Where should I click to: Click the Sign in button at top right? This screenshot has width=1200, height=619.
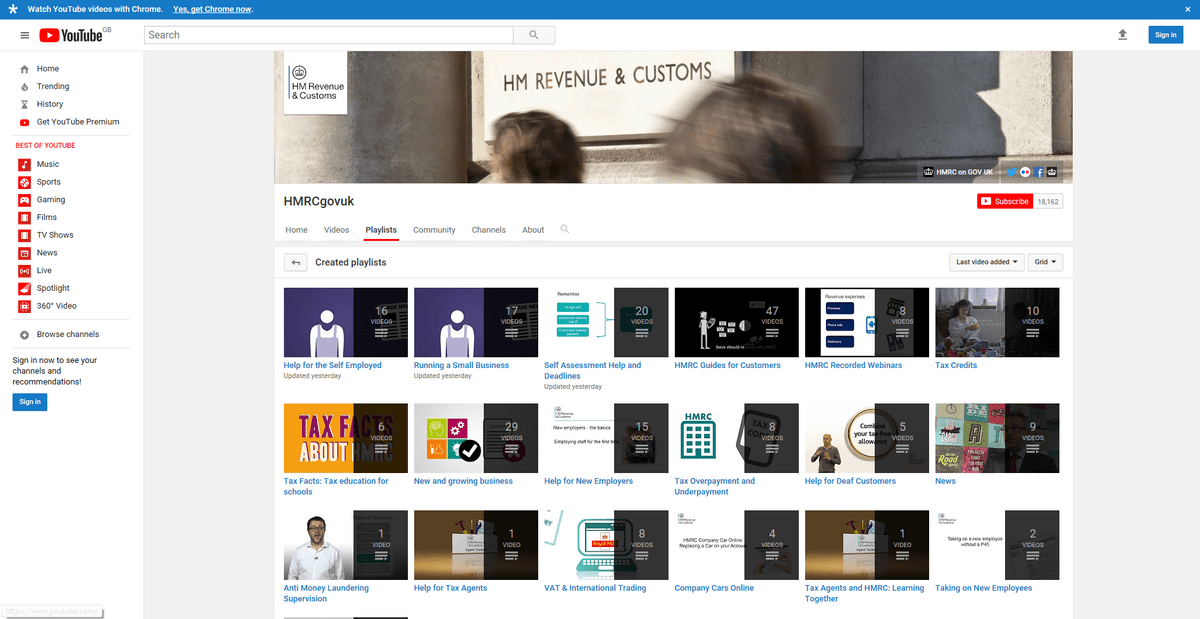click(1165, 35)
